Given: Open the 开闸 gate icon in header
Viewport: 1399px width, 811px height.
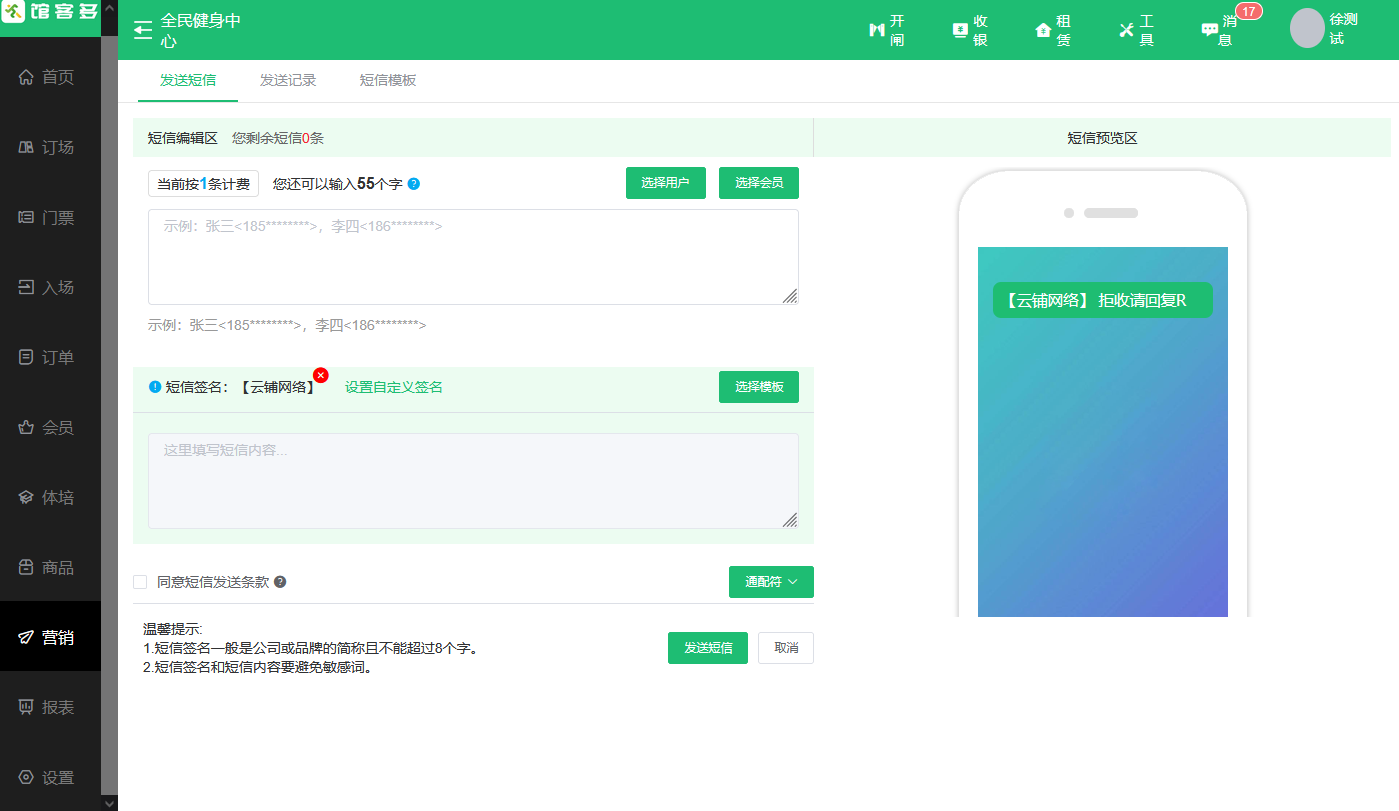Looking at the screenshot, I should tap(877, 30).
